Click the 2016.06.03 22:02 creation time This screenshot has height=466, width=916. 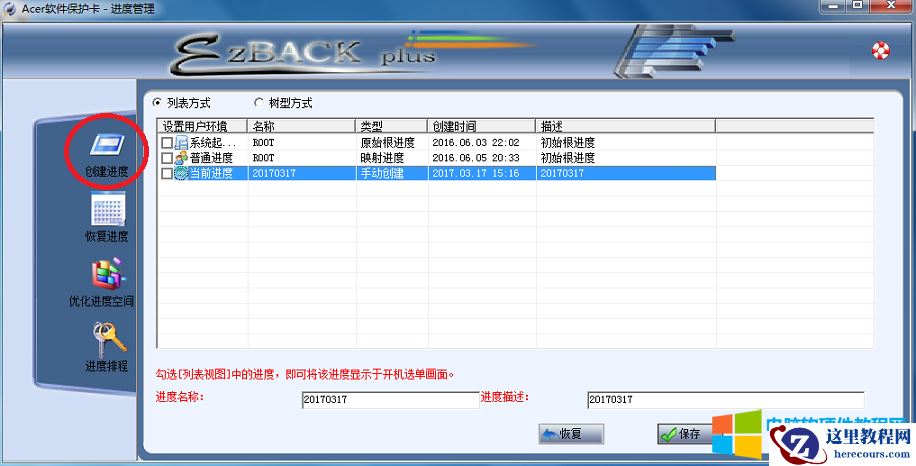click(476, 142)
